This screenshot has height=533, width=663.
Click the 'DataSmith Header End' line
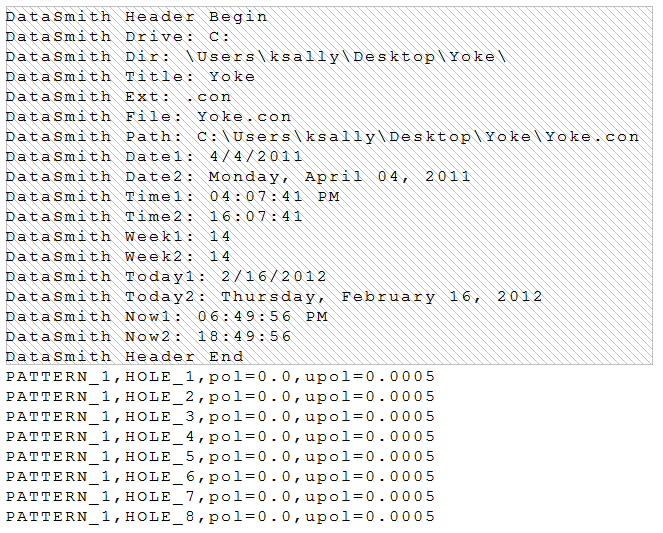[125, 356]
